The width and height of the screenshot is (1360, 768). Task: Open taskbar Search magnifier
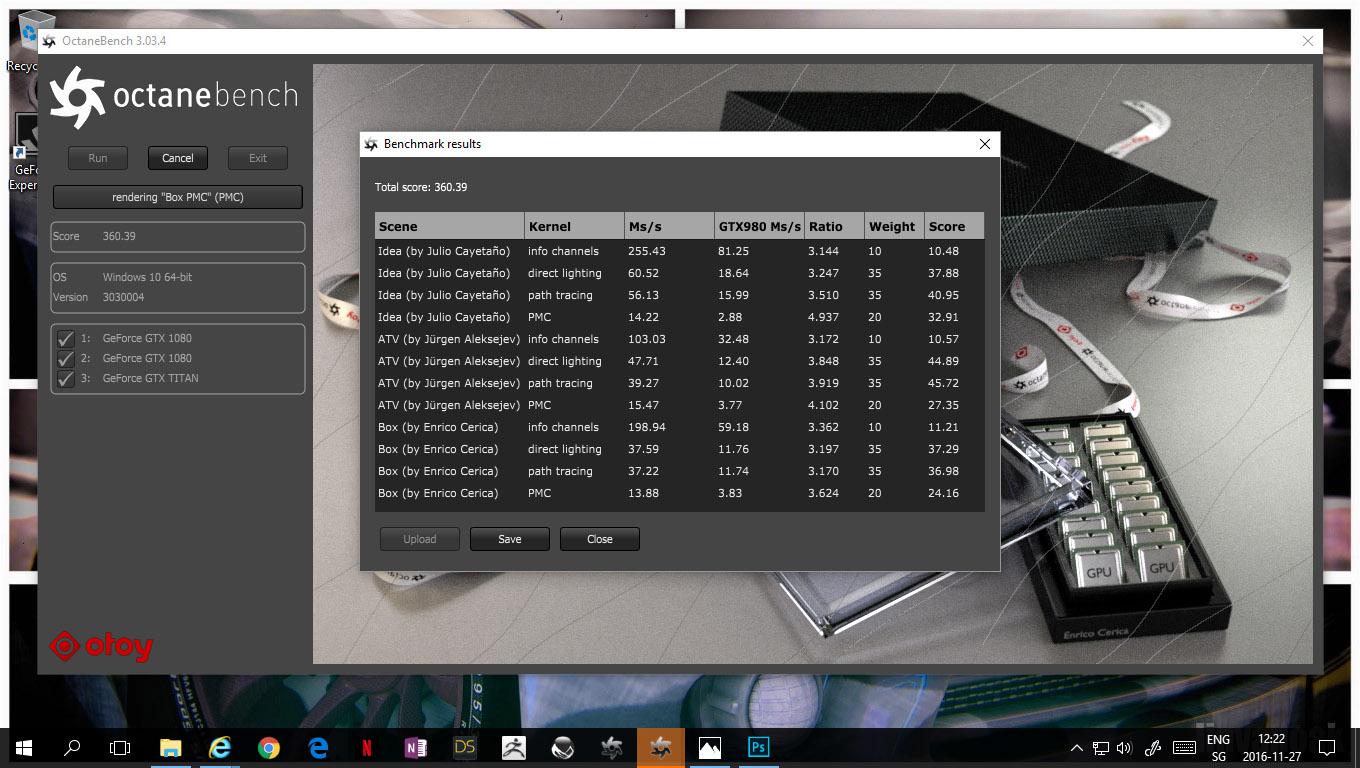pyautogui.click(x=72, y=747)
